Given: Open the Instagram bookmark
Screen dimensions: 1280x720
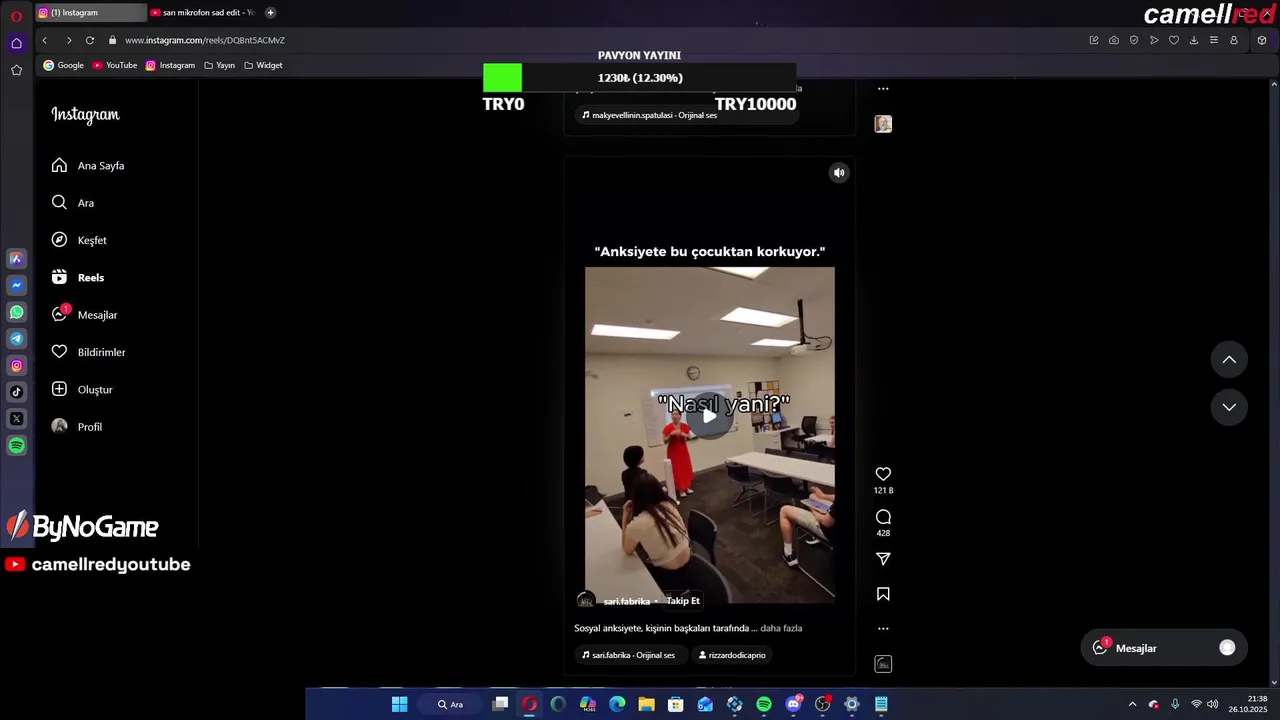Looking at the screenshot, I should point(170,65).
